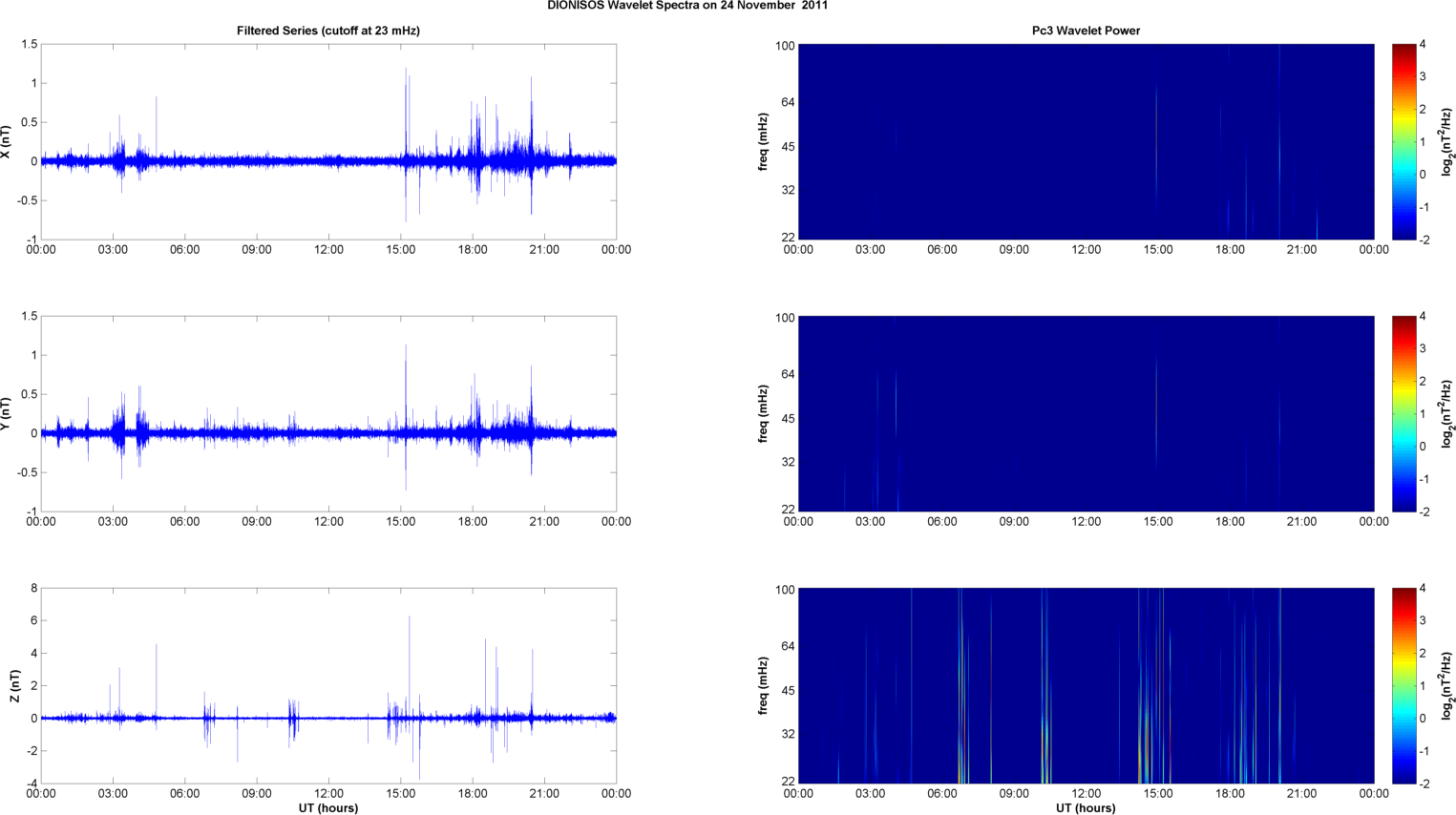Click the 'X (nT)' axis label
Screen dimensions: 1456x815
6,142
